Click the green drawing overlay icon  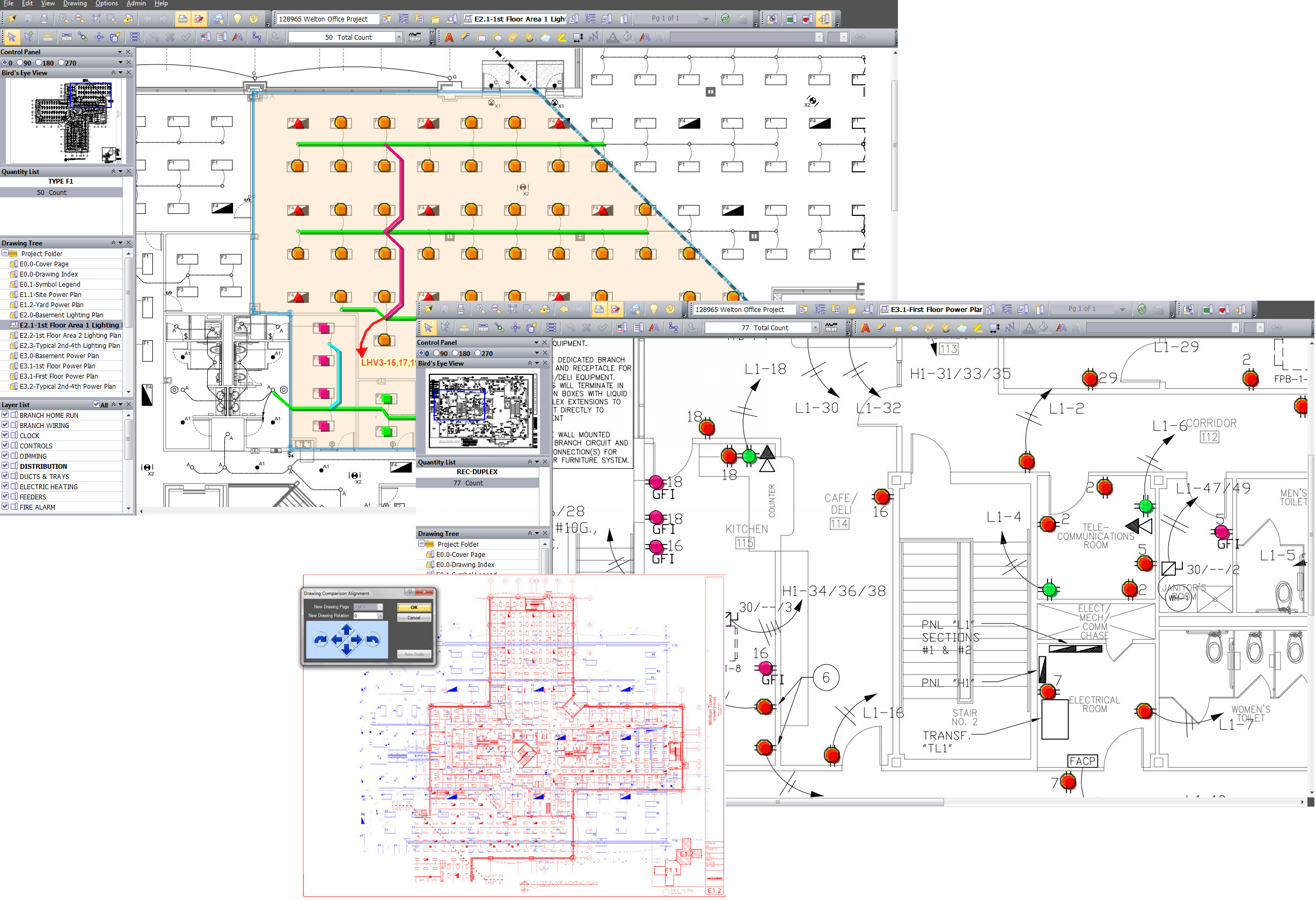791,19
